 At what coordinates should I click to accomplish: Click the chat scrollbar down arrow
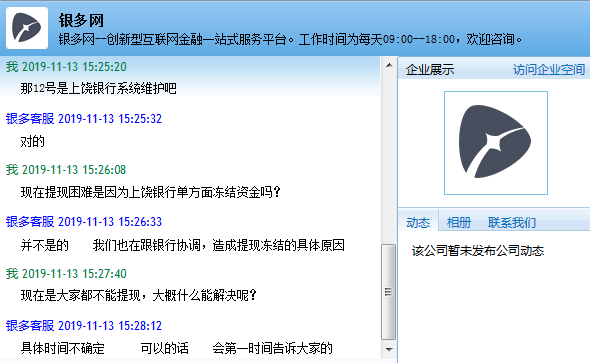click(389, 349)
